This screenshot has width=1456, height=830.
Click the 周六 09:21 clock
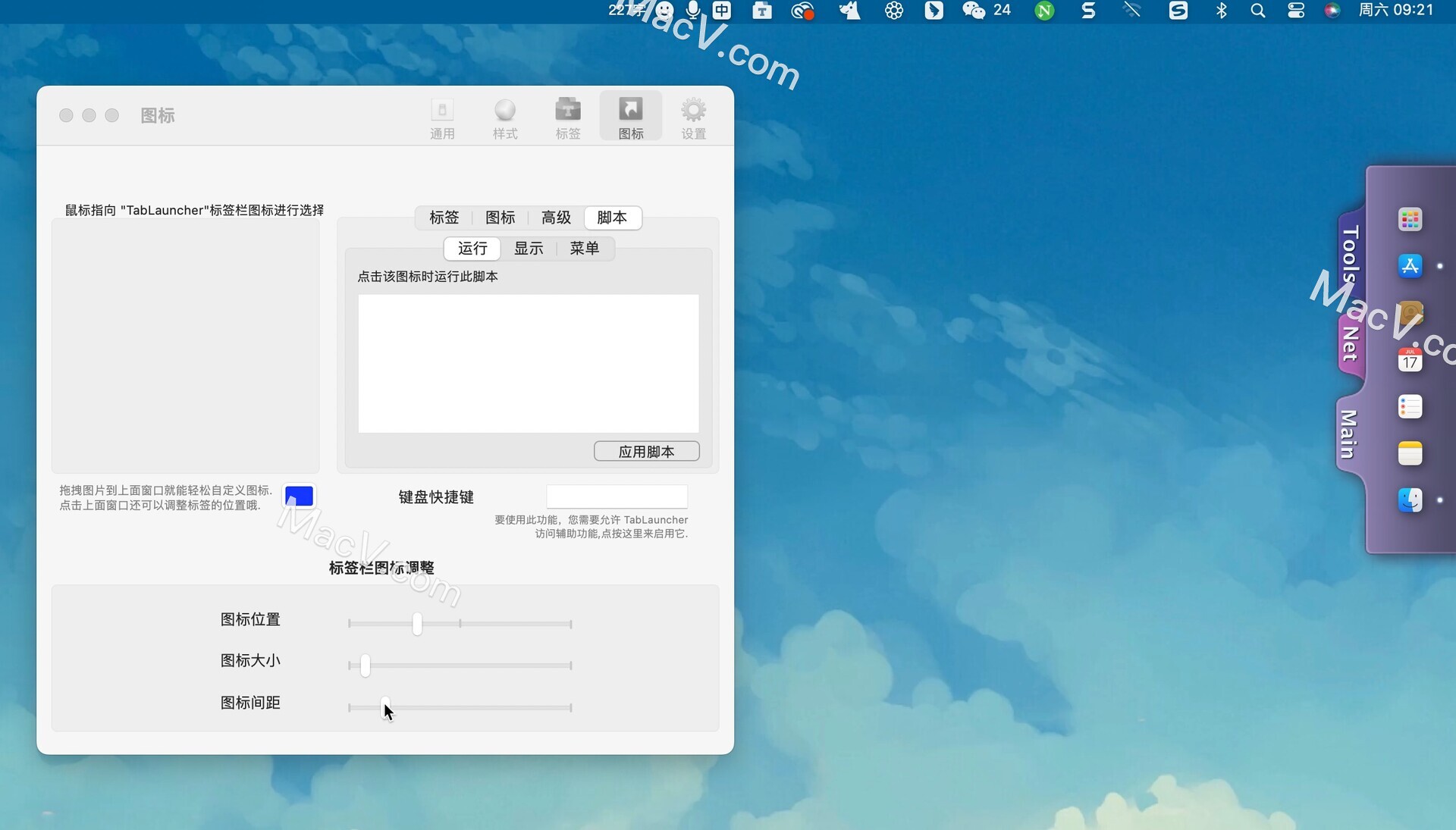tap(1396, 10)
